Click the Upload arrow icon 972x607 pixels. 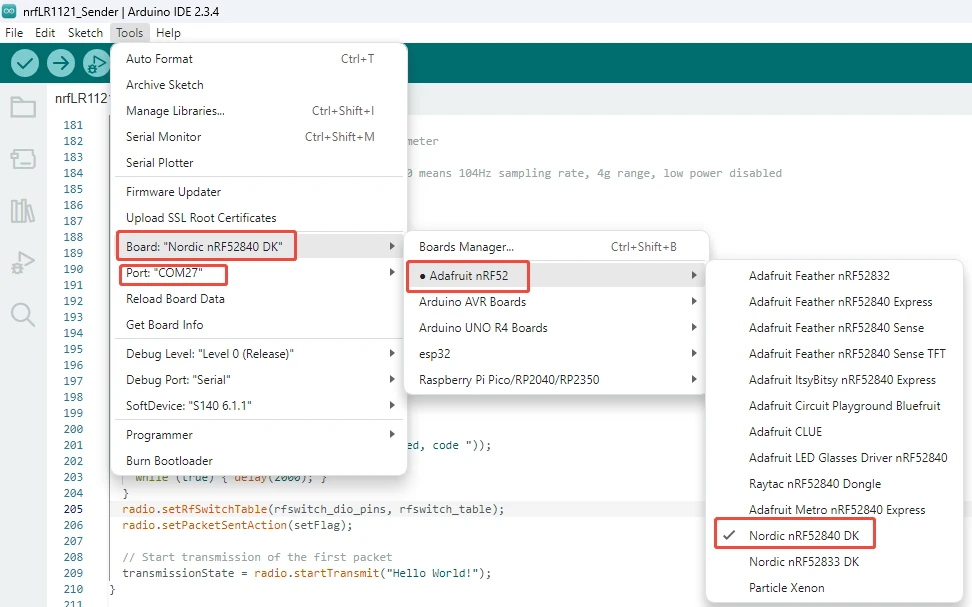point(61,63)
